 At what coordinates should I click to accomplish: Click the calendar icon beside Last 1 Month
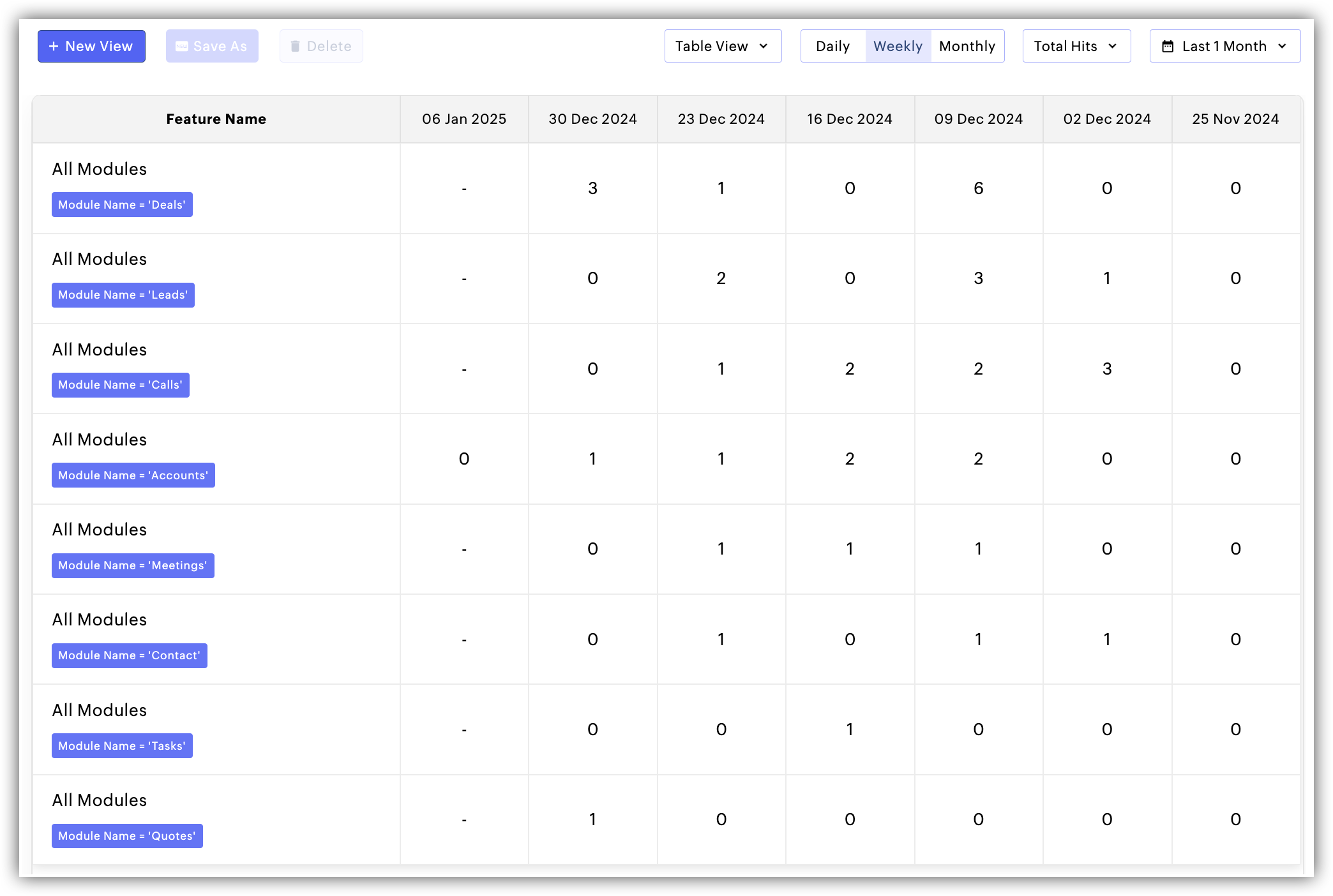[1168, 47]
